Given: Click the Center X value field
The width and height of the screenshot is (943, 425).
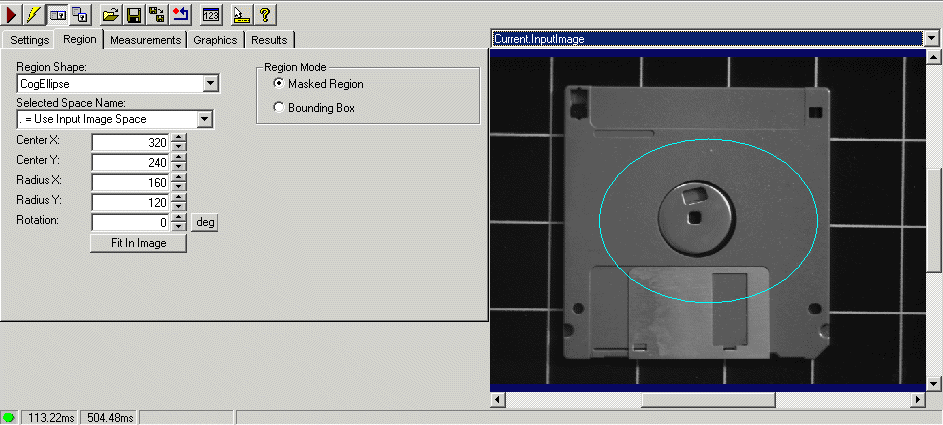Looking at the screenshot, I should pos(131,142).
